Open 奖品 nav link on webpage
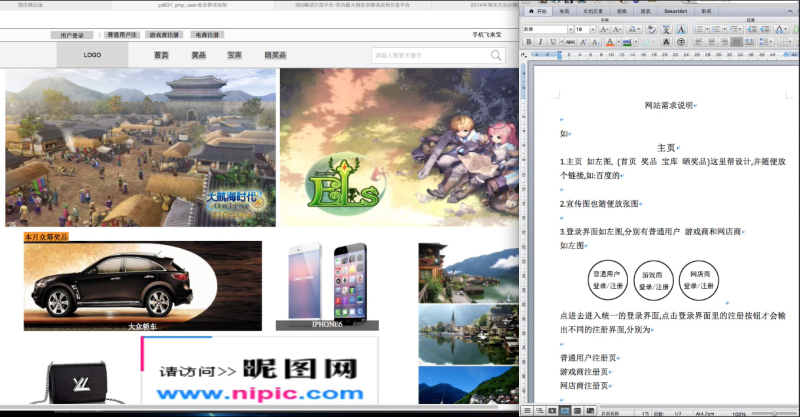800x417 pixels. point(198,55)
